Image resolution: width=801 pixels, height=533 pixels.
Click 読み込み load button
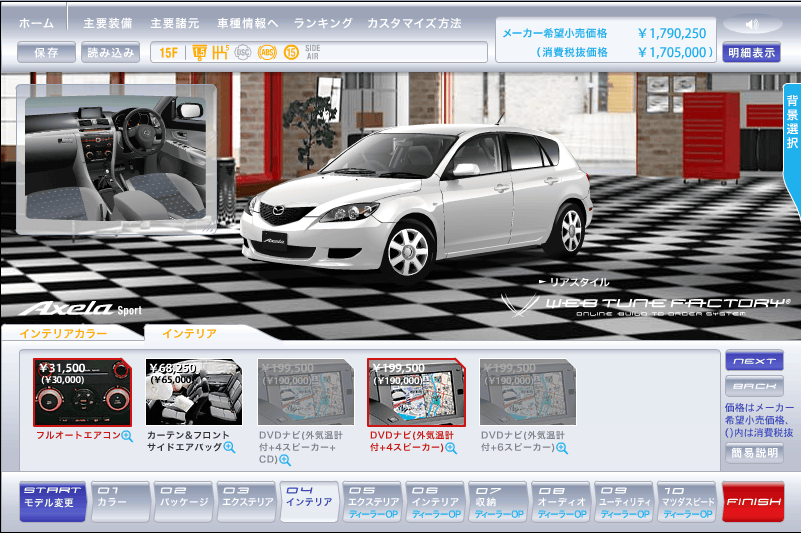point(110,52)
